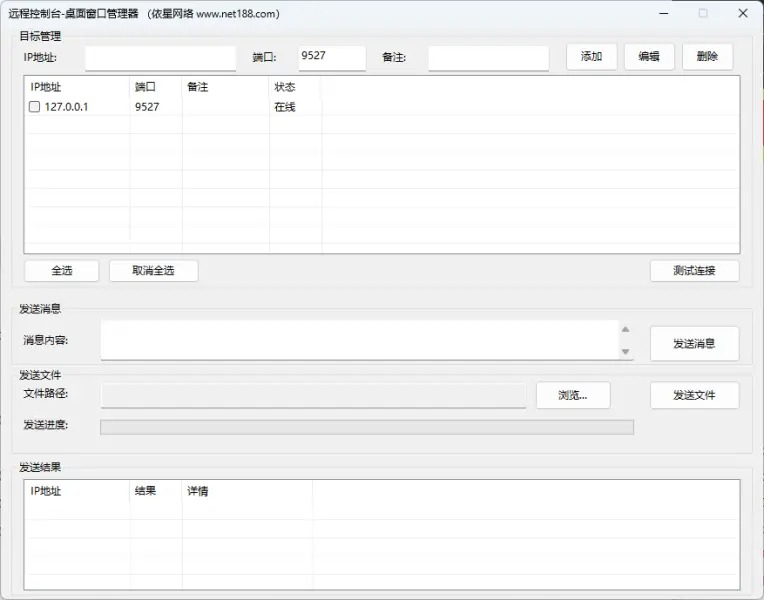764x600 pixels.
Task: Click the 端口 port field showing 9527
Action: click(x=332, y=58)
